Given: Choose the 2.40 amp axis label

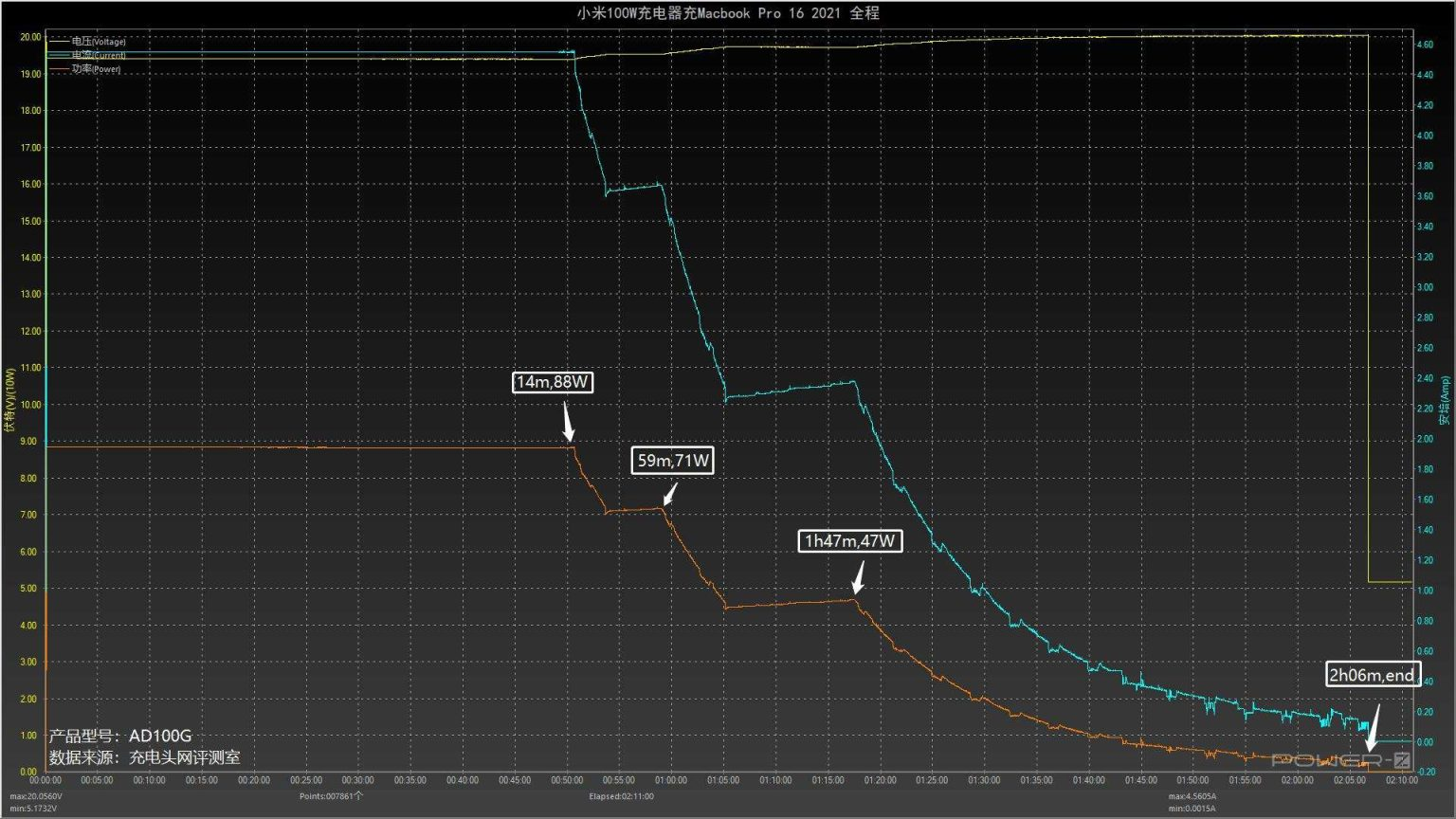Looking at the screenshot, I should [x=1425, y=378].
